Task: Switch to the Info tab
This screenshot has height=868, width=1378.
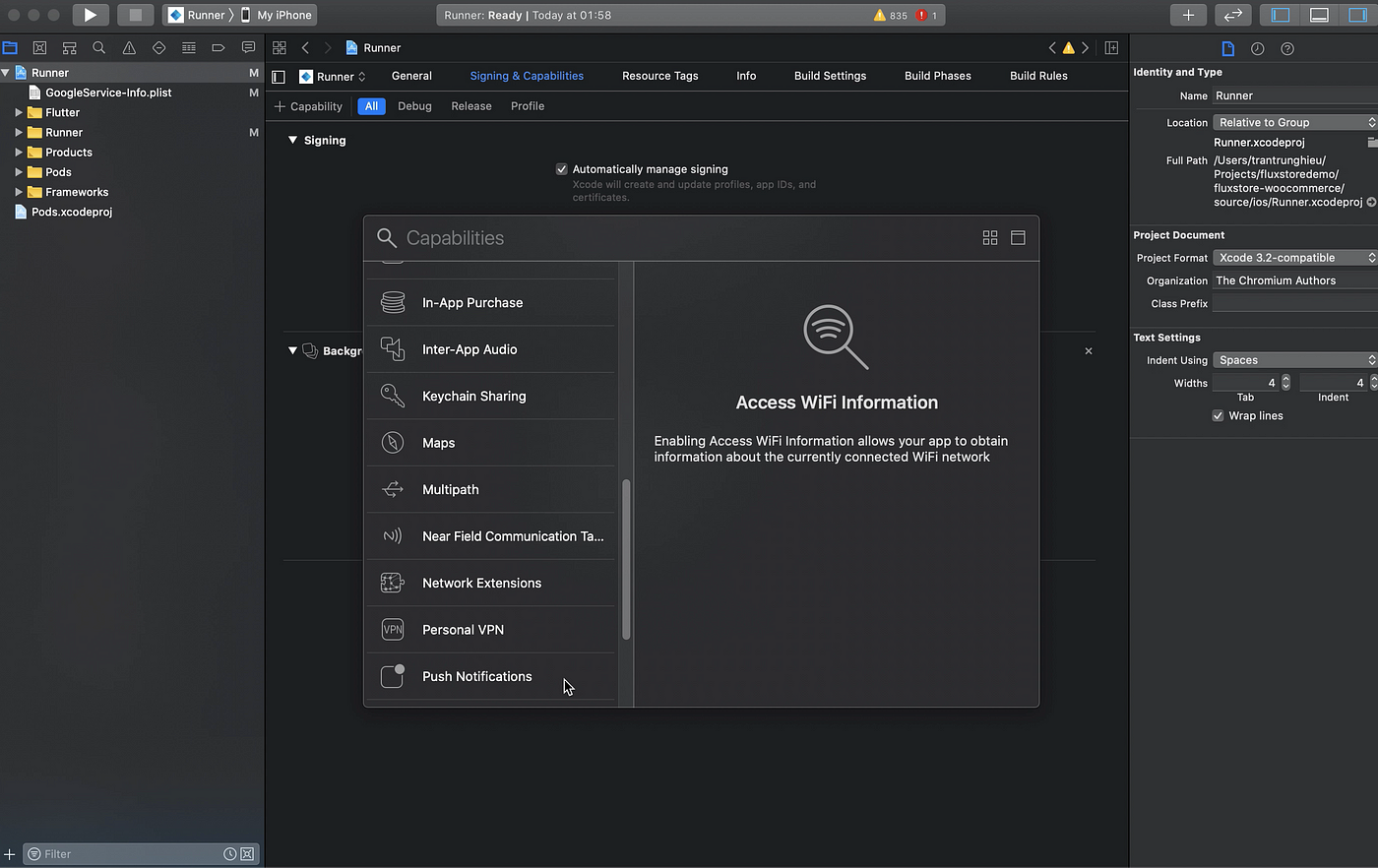Action: coord(746,76)
